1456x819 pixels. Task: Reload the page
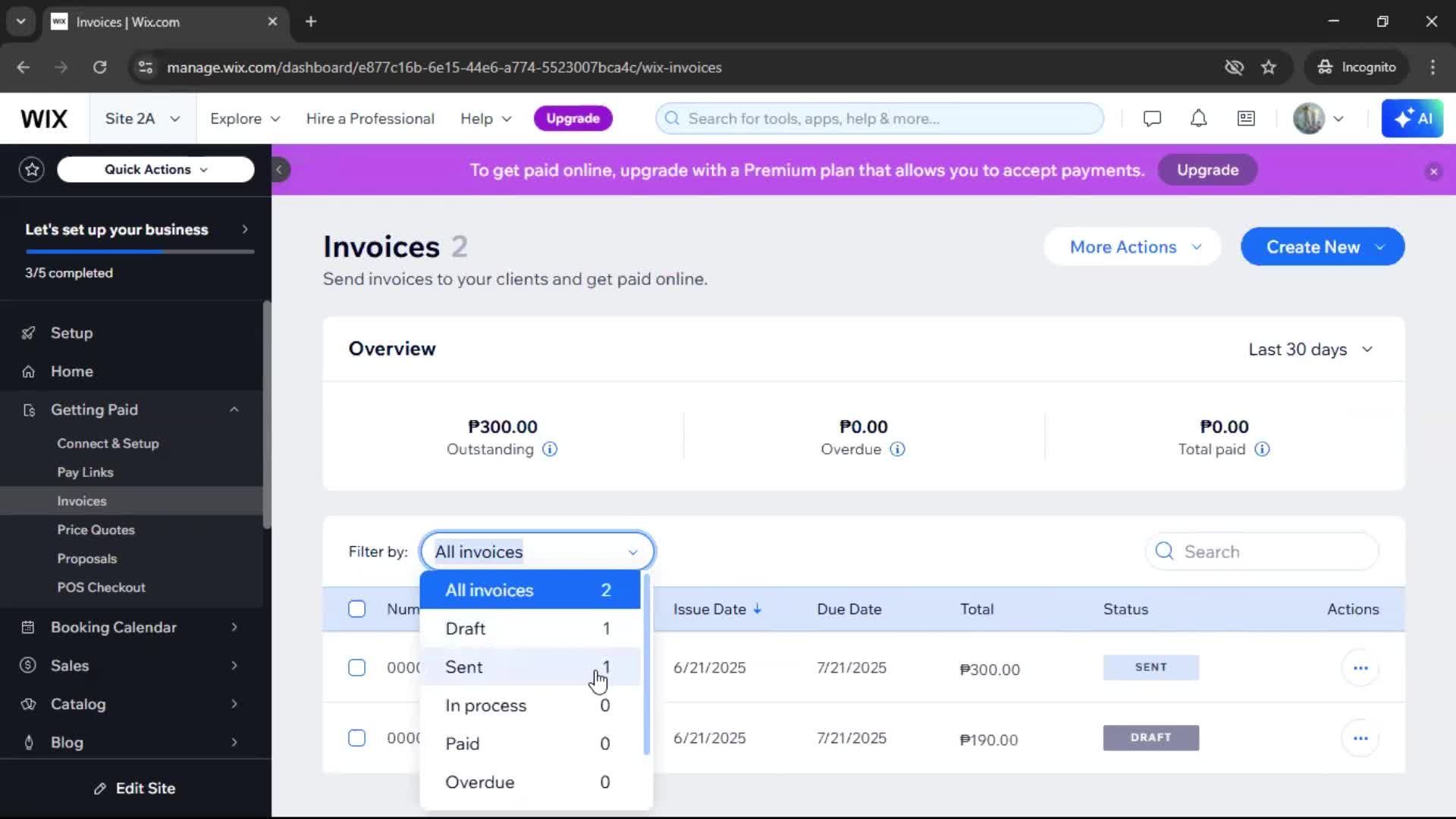click(x=99, y=67)
